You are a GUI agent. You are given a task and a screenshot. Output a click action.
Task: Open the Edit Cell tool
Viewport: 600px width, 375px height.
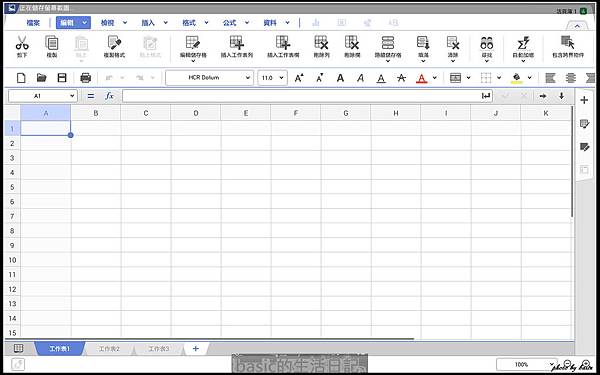tap(193, 43)
